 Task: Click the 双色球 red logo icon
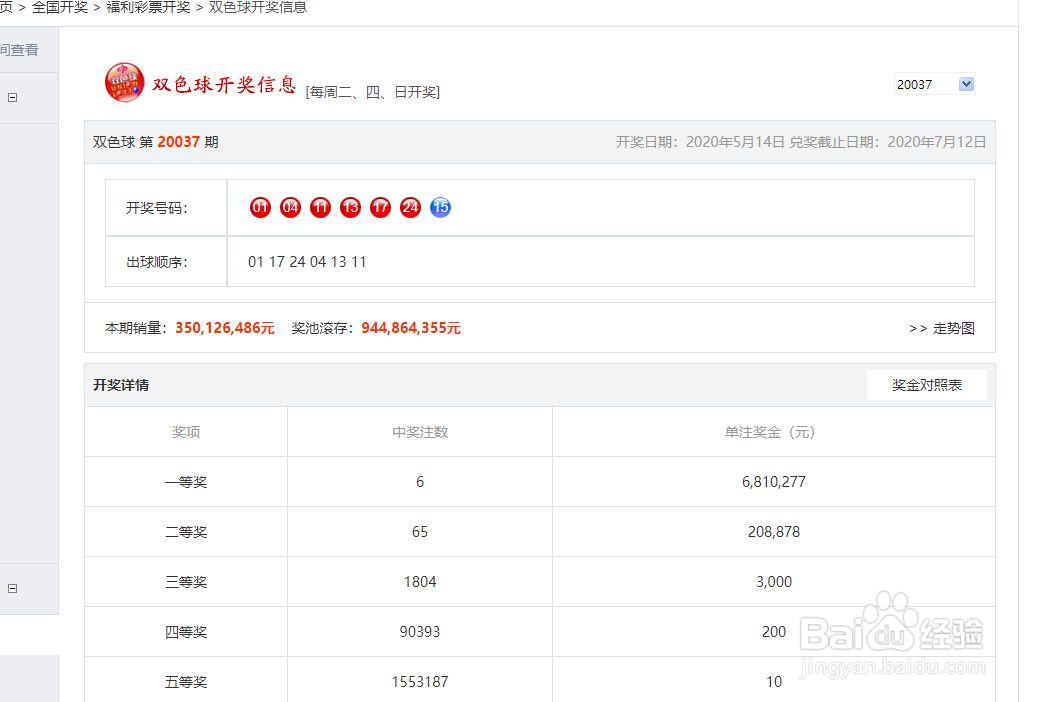coord(124,84)
